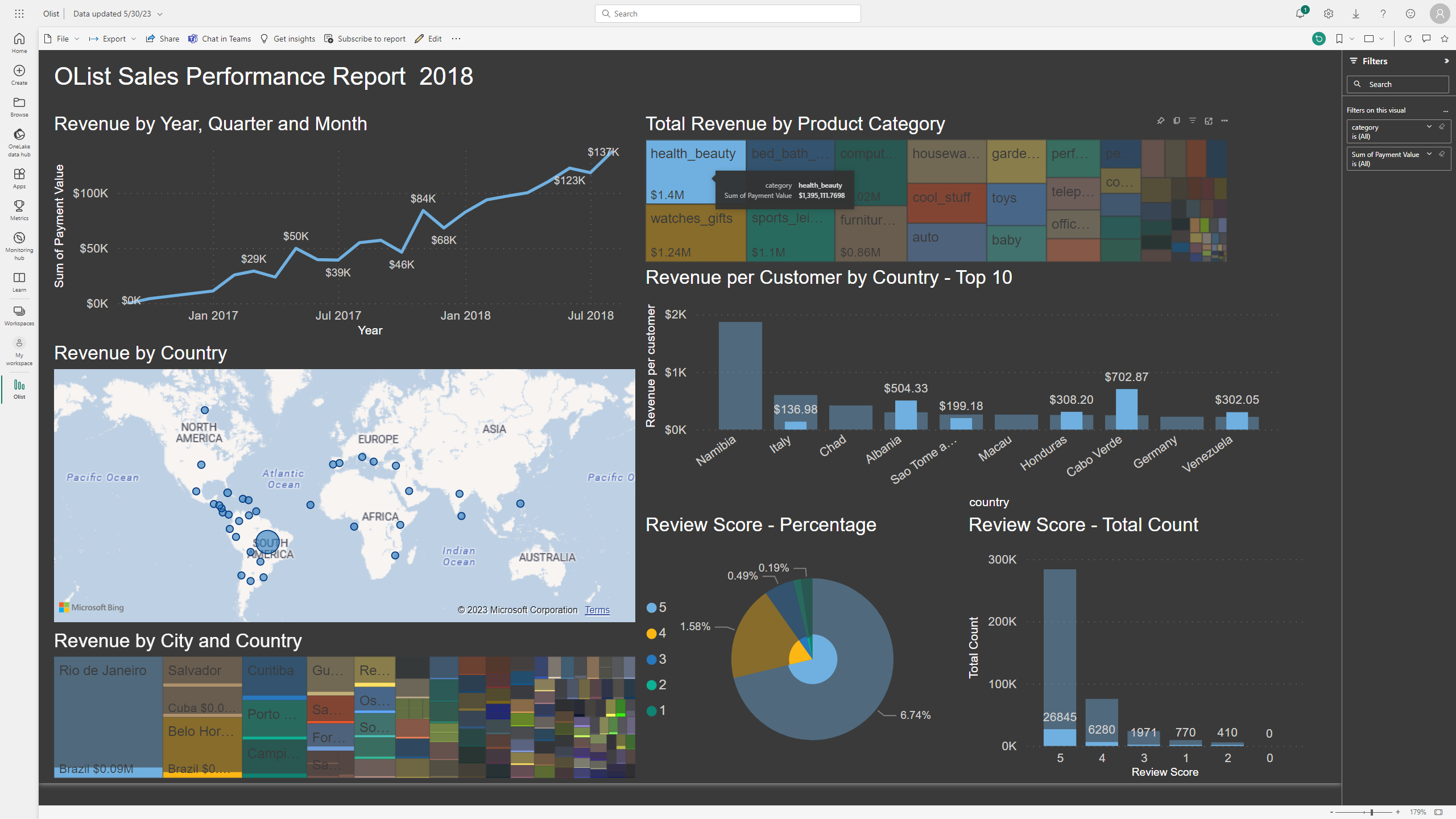Open notifications bell
The height and width of the screenshot is (819, 1456).
pos(1300,14)
